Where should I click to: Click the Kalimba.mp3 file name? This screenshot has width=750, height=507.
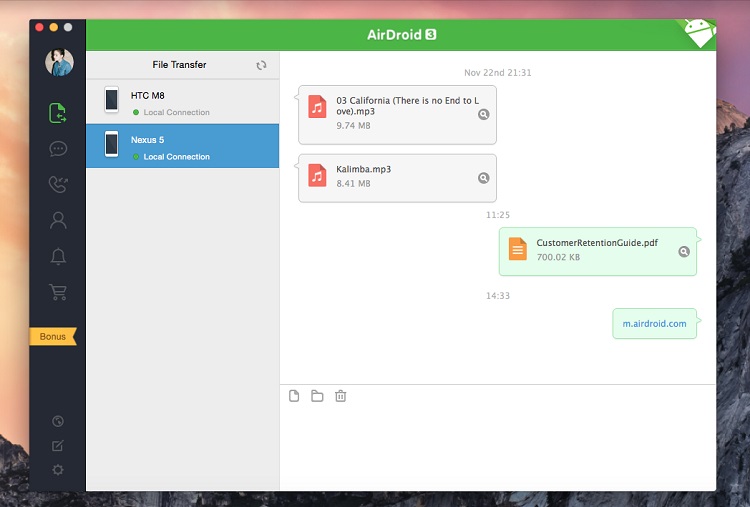[364, 169]
